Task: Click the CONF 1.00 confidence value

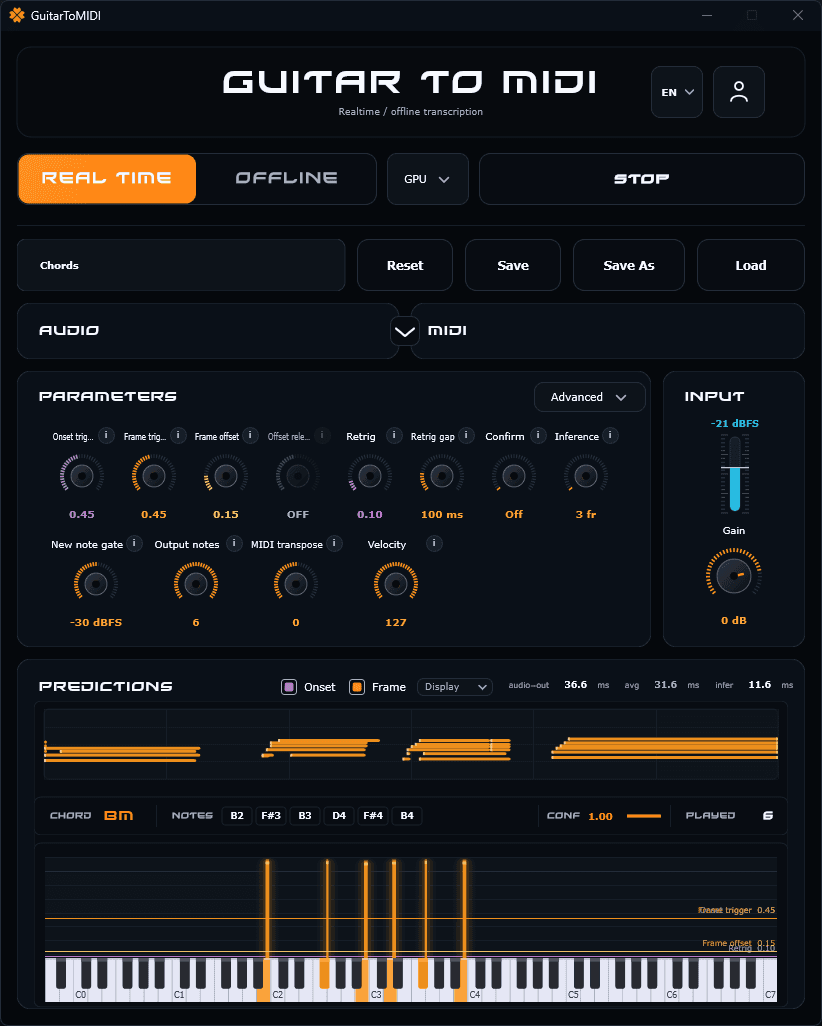Action: (600, 816)
